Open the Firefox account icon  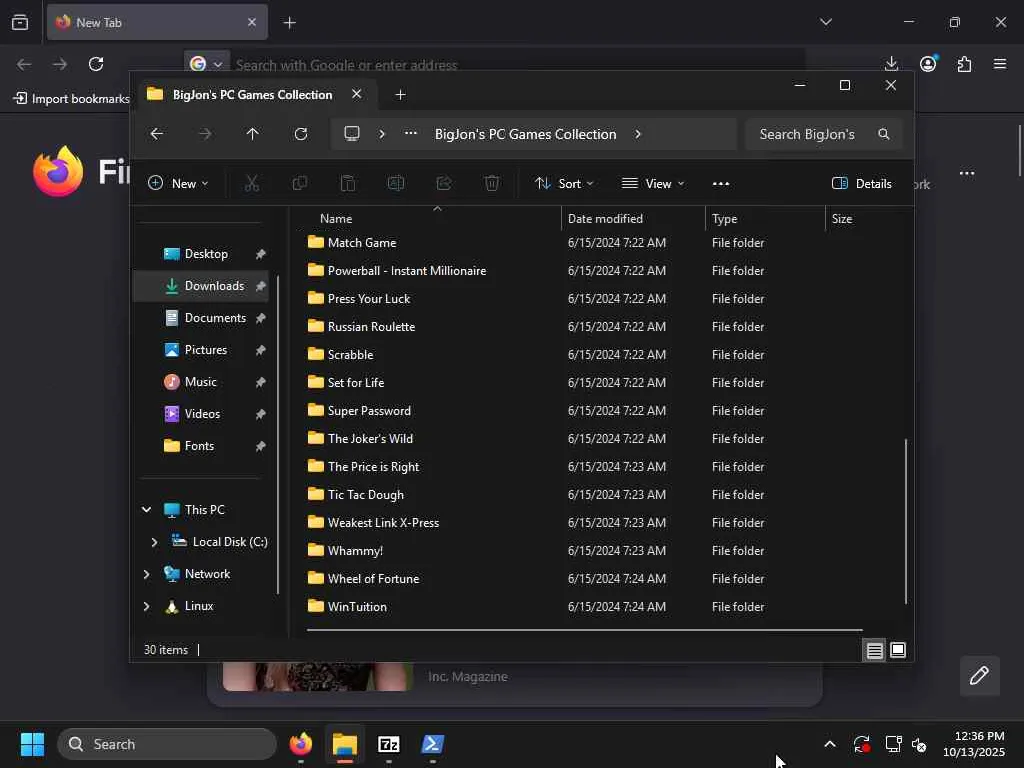[928, 63]
